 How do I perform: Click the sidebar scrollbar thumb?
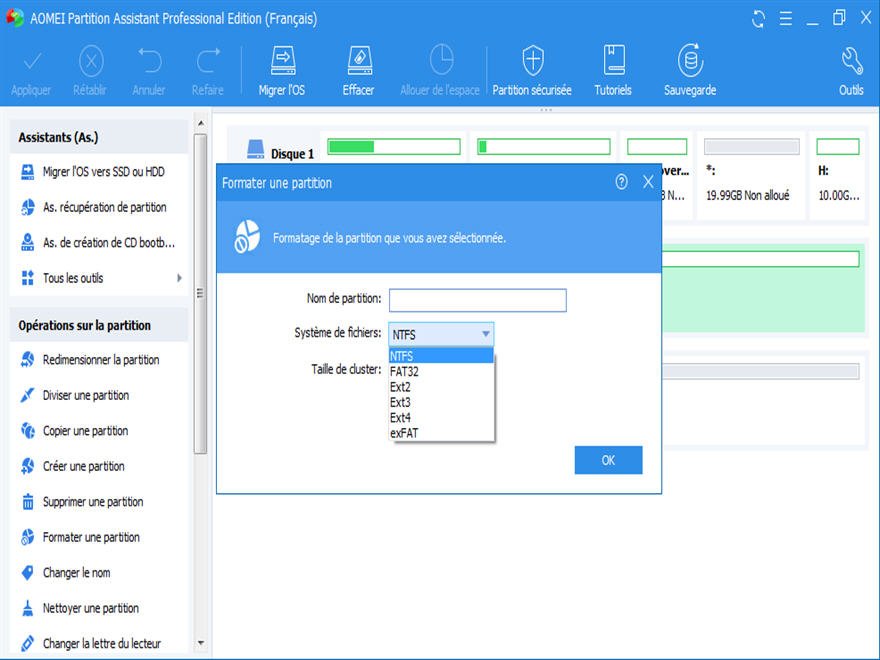[201, 293]
